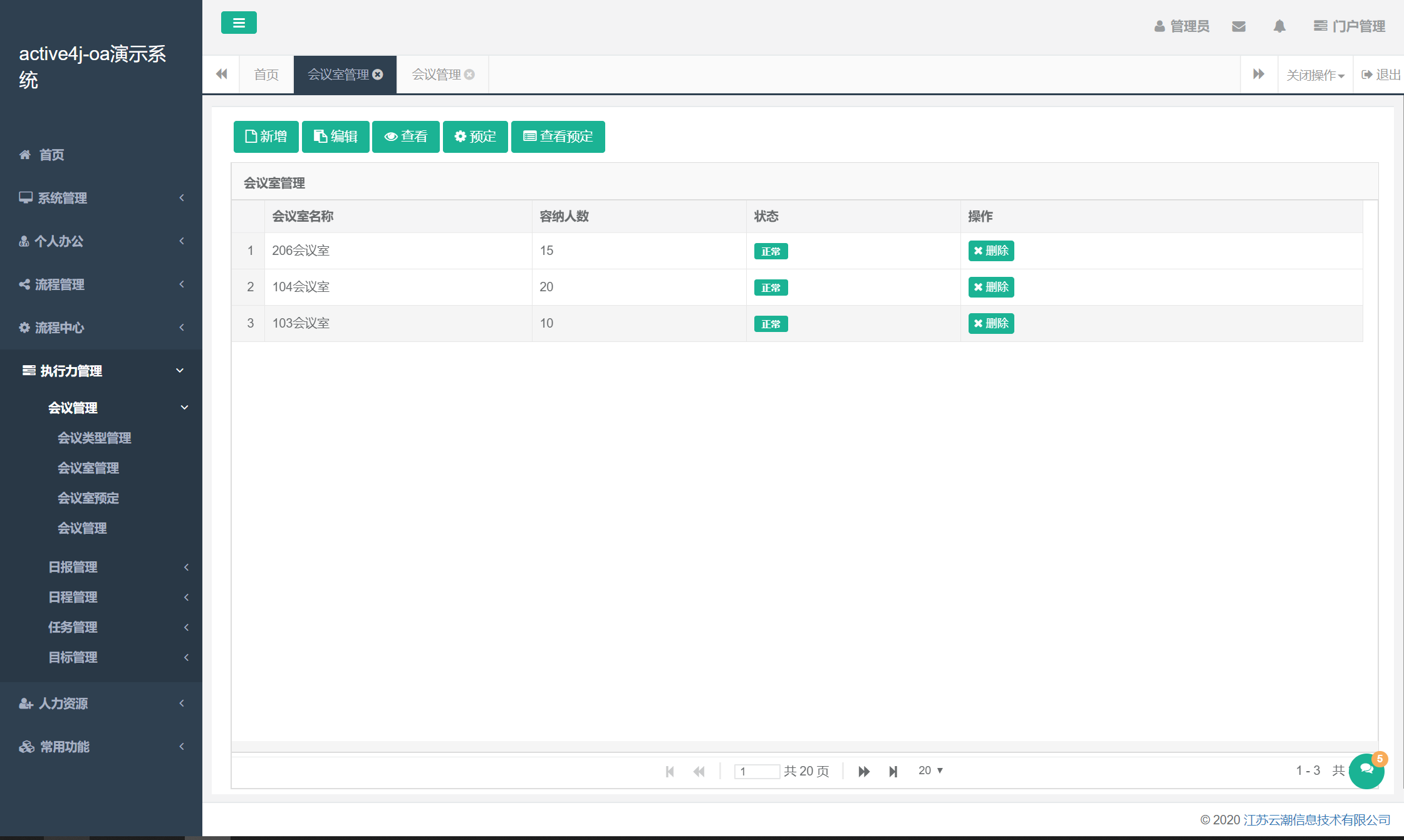Expand 个人办公 in sidebar
Viewport: 1404px width, 840px height.
(x=101, y=241)
